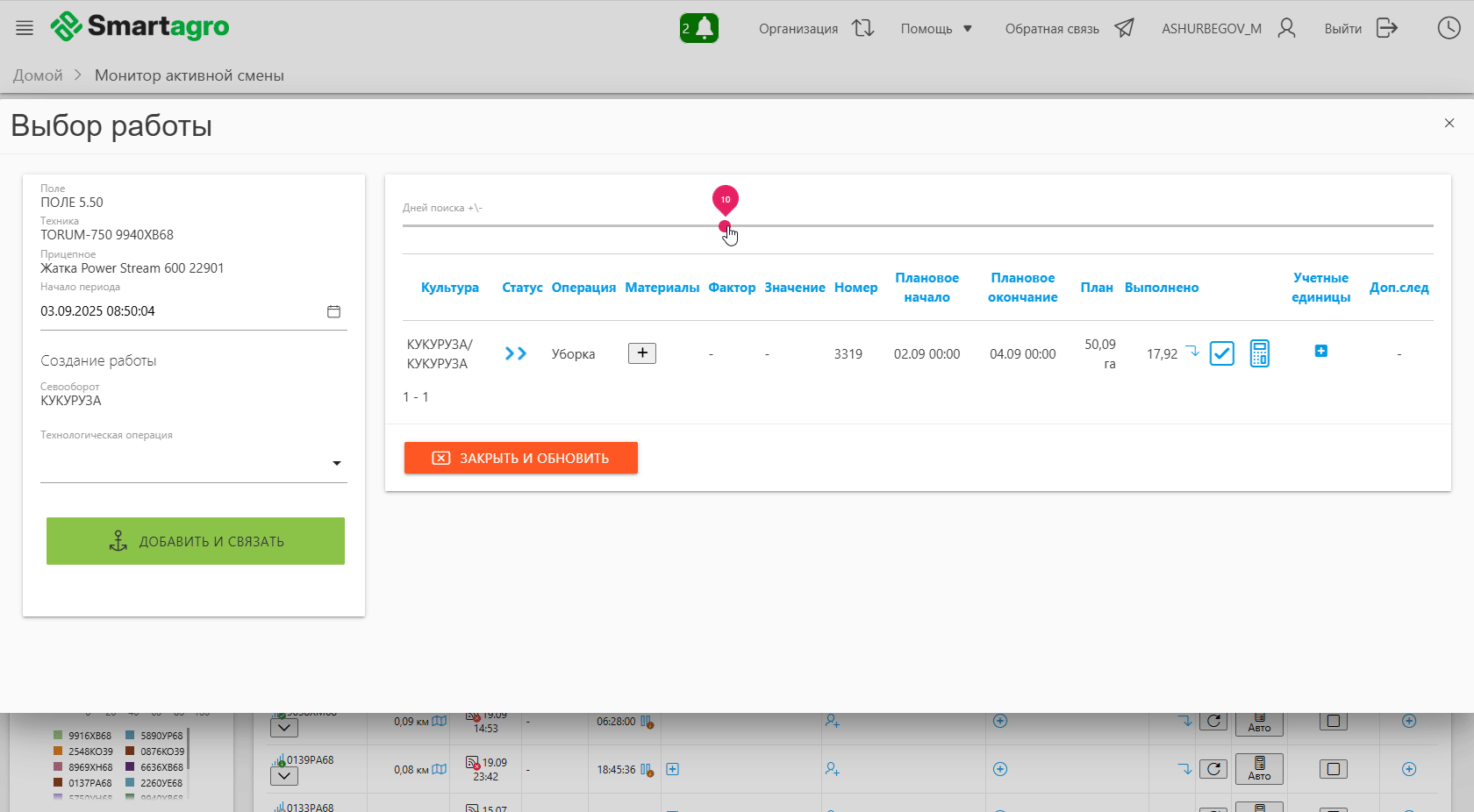Open the clock icon in the header

(1449, 28)
